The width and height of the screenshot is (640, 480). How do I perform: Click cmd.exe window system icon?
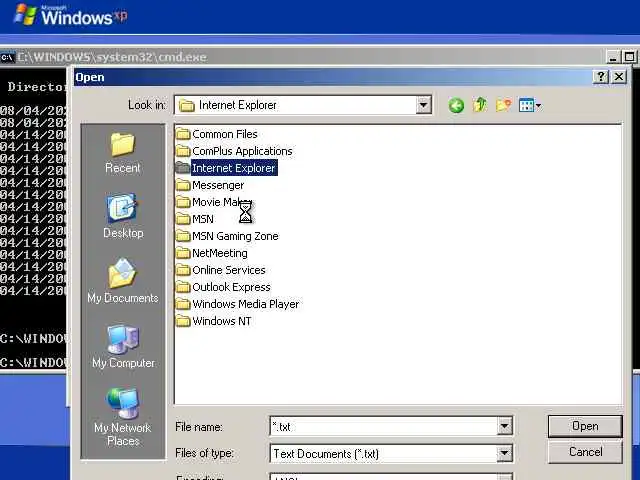7,57
